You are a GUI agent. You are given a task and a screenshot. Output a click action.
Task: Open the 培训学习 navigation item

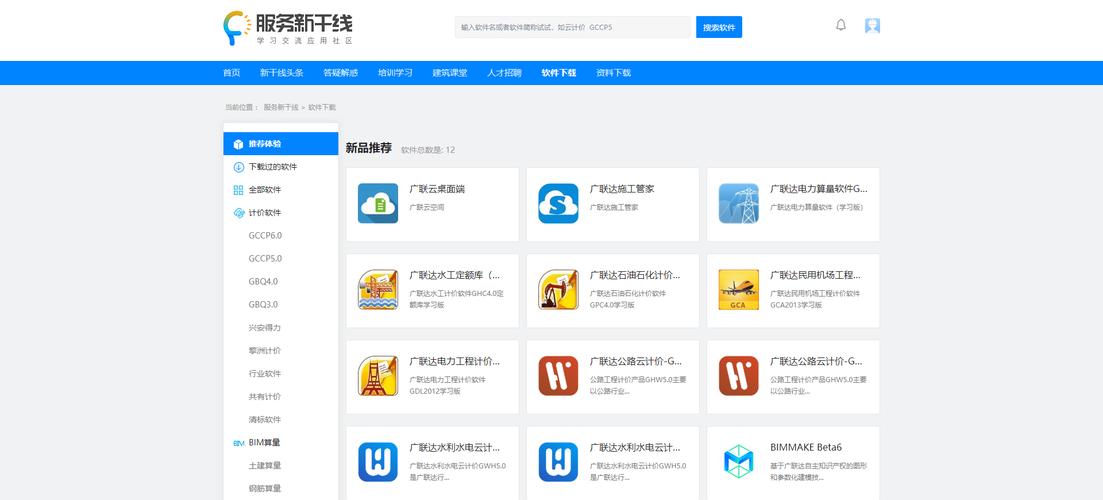point(395,72)
